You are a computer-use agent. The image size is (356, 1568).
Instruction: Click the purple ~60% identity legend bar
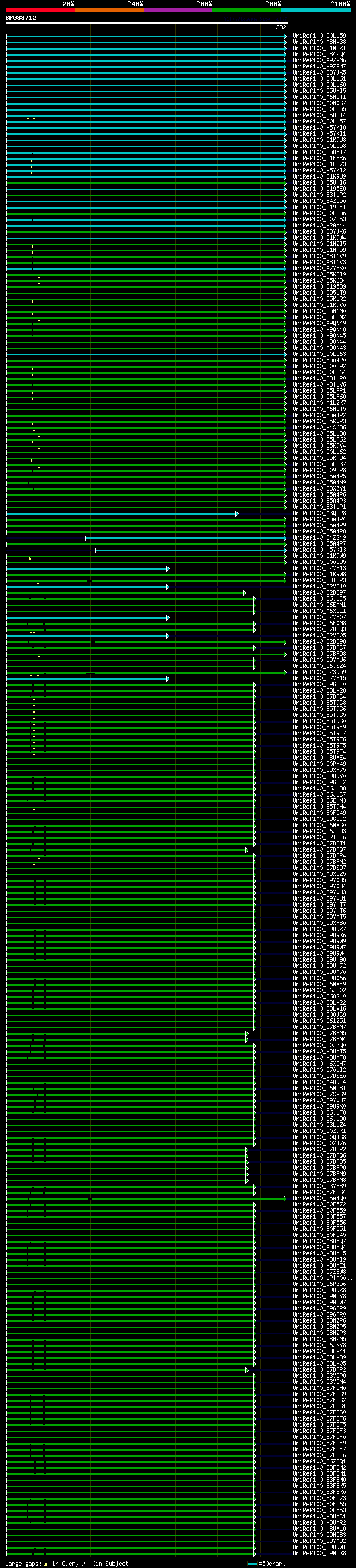coord(179,10)
